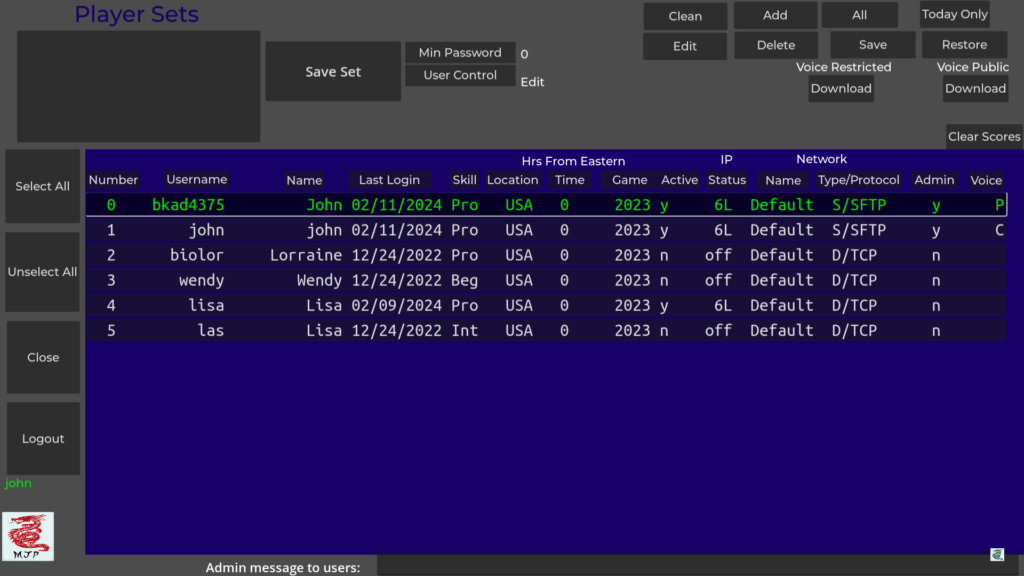The width and height of the screenshot is (1024, 576).
Task: Click the Player Sets list box
Action: tap(138, 86)
